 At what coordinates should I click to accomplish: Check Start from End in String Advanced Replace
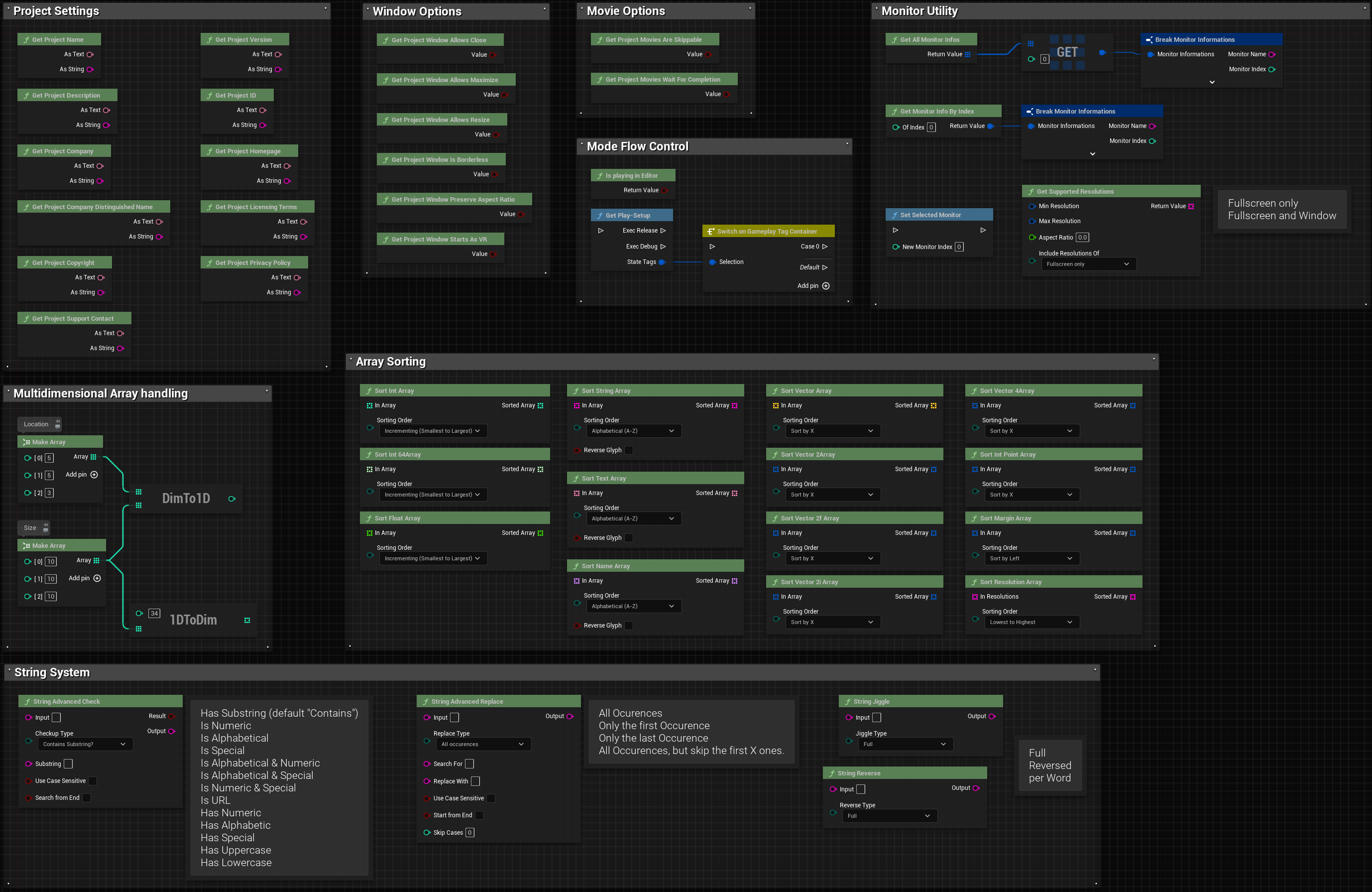[x=479, y=815]
